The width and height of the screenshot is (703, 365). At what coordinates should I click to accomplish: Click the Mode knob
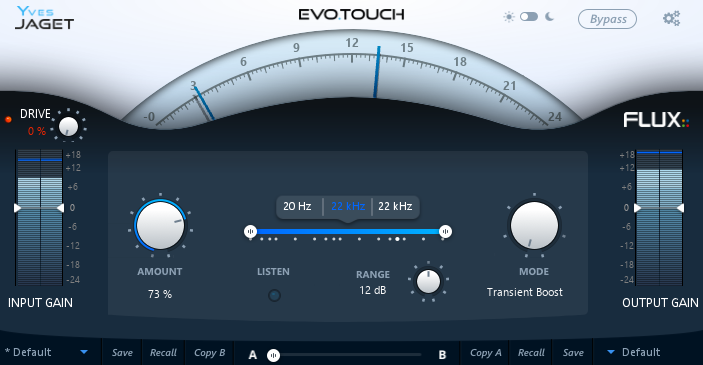[x=534, y=226]
